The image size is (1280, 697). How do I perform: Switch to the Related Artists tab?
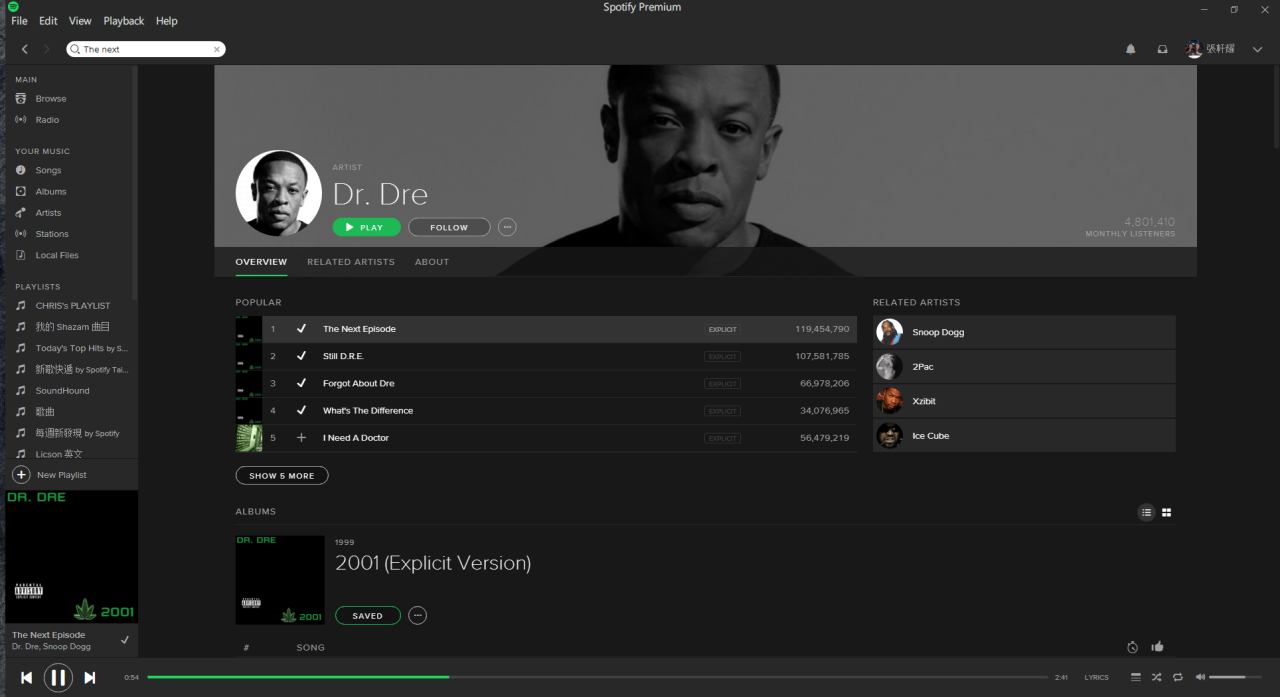351,262
